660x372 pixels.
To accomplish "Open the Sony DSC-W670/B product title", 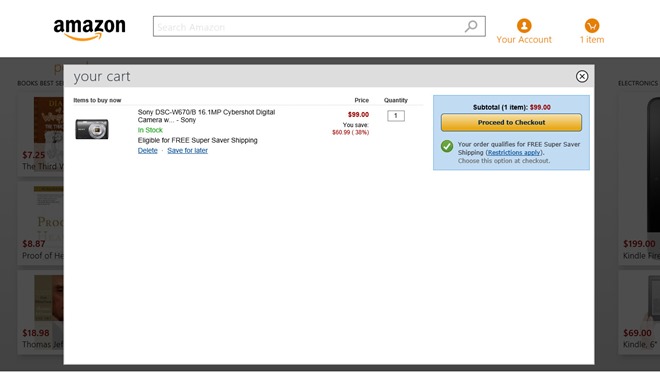I will 206,116.
